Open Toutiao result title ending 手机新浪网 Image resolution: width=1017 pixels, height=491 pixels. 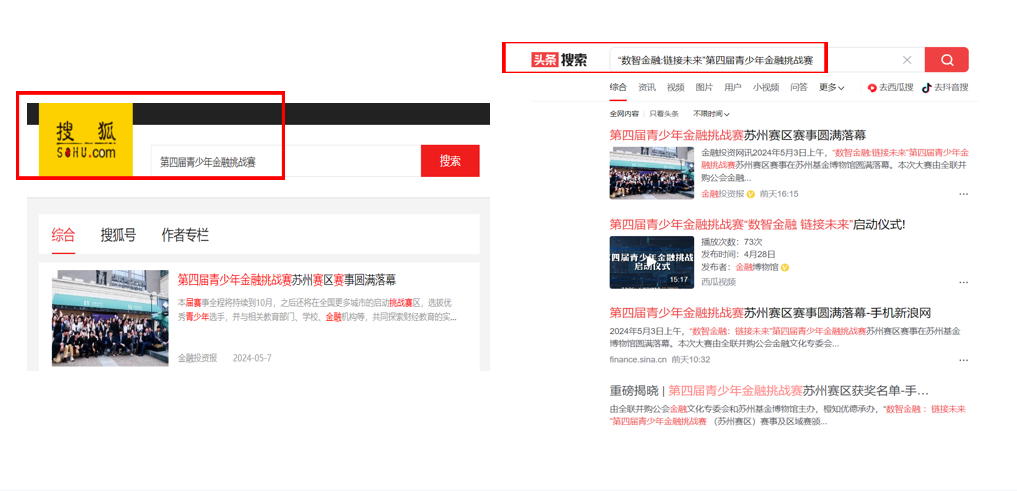[x=770, y=313]
